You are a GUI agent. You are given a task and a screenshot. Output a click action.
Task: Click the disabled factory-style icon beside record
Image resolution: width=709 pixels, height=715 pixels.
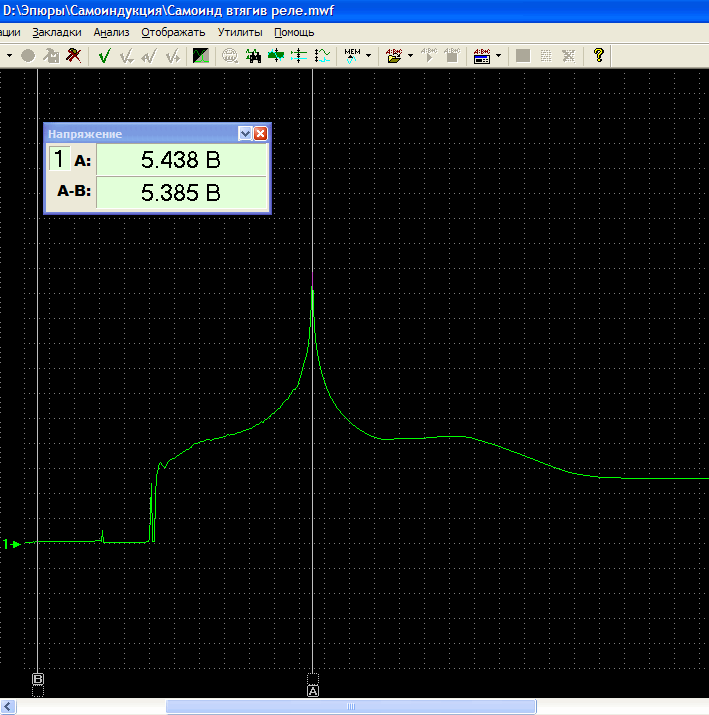(x=51, y=56)
